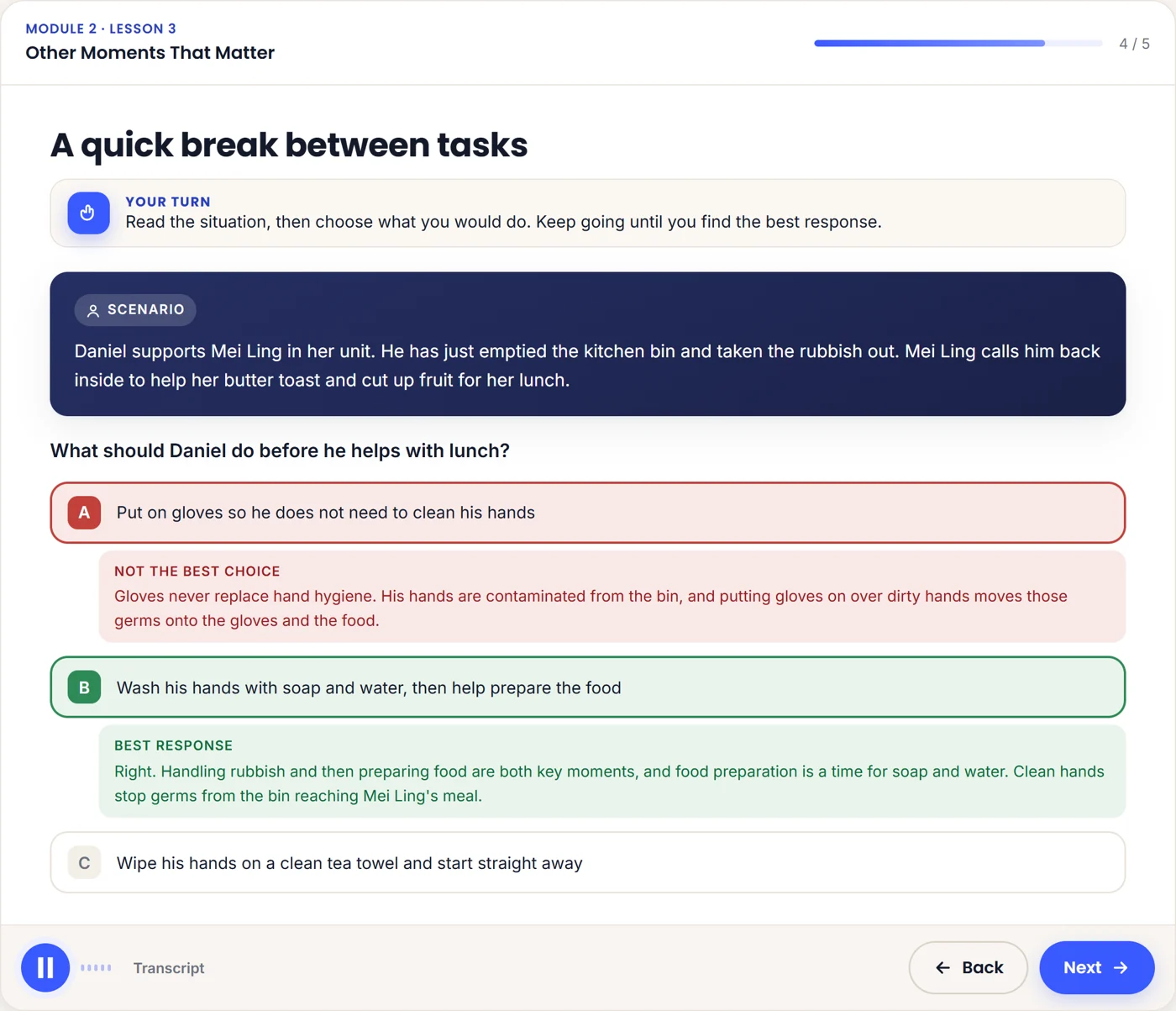1176x1011 pixels.
Task: Click the 'Read the situation' instruction text
Action: pyautogui.click(x=503, y=222)
